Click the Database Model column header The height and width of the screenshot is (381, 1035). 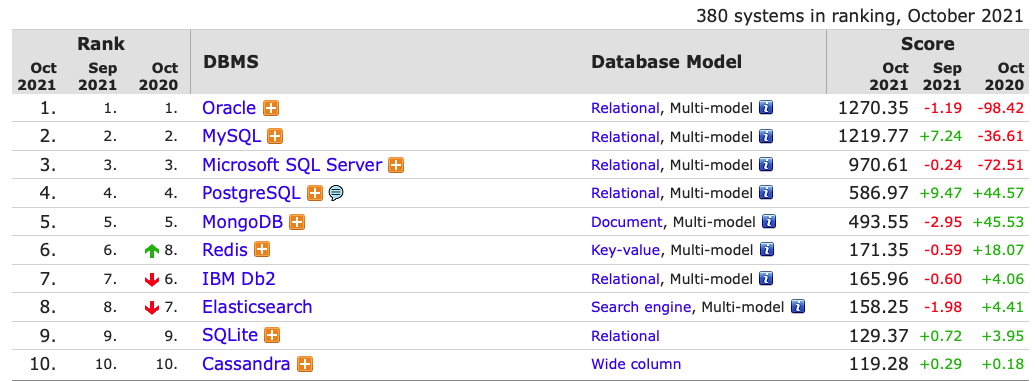667,62
